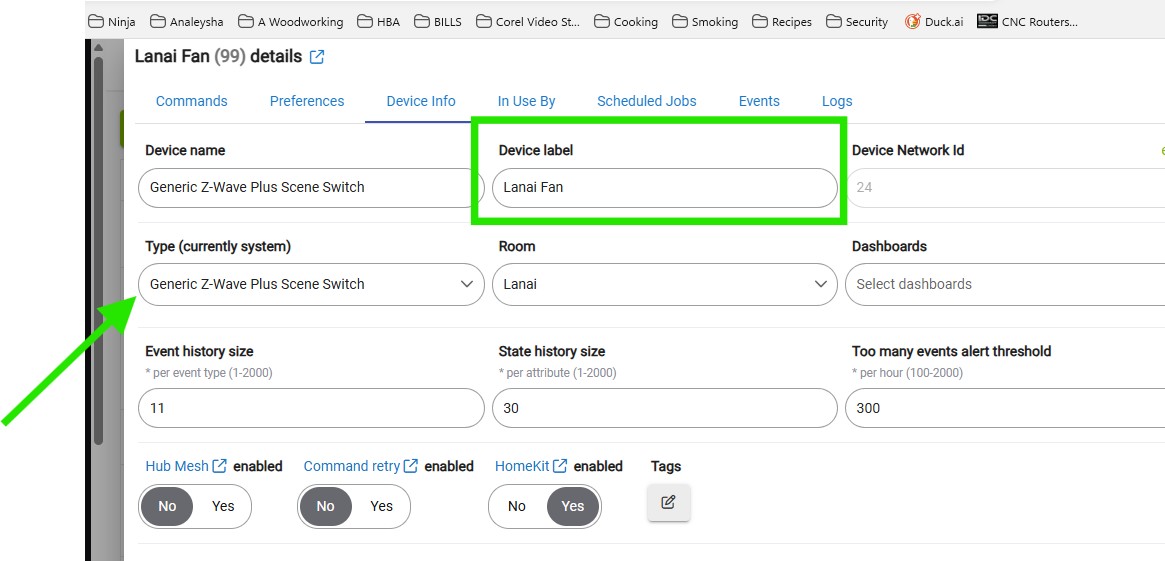This screenshot has width=1165, height=561.
Task: Open the Tags edit pencil button
Action: click(x=669, y=502)
